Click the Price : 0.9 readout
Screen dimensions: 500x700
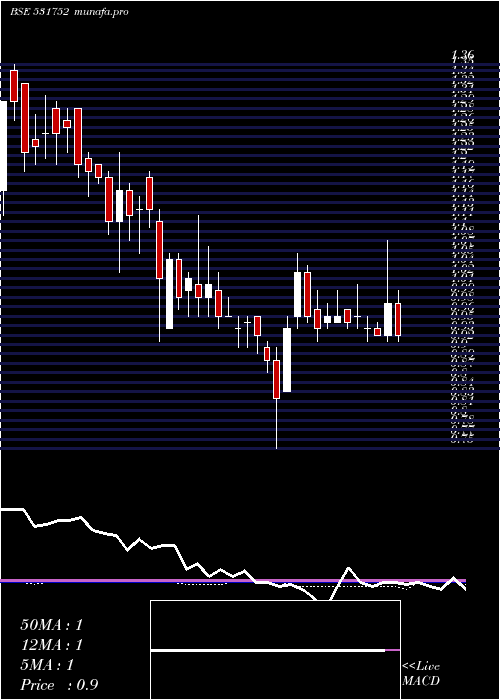(x=59, y=685)
